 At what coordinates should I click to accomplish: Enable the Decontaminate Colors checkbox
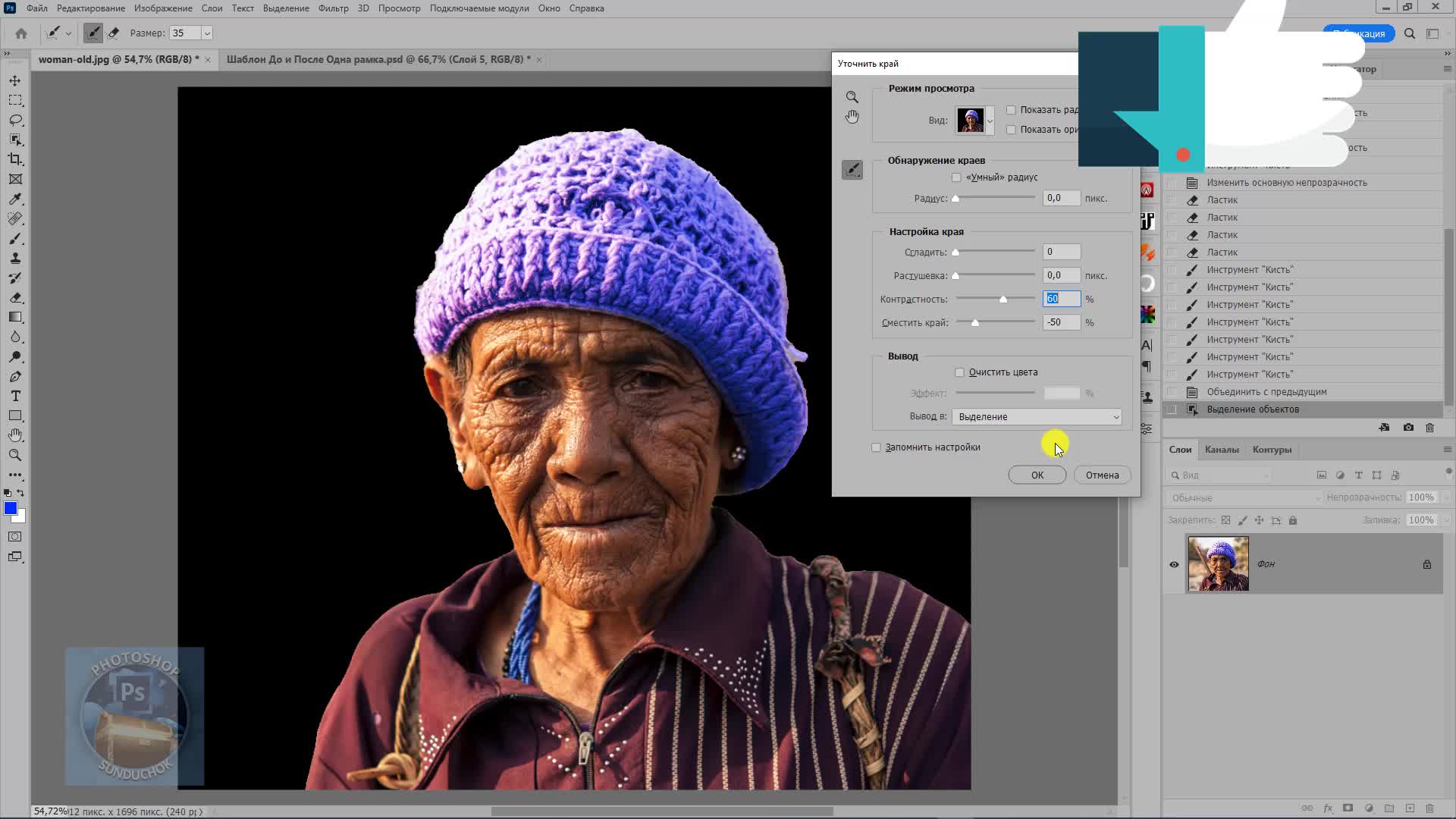click(x=959, y=372)
